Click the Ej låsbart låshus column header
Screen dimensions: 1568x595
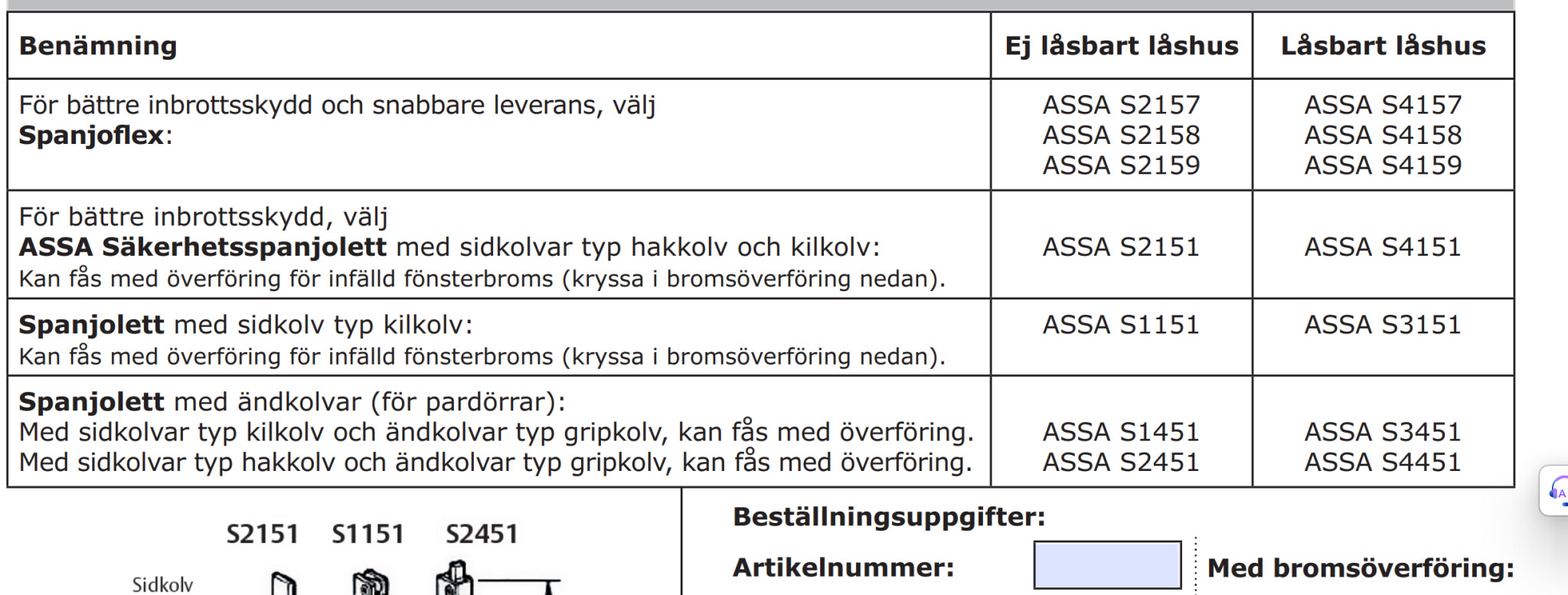point(1121,46)
